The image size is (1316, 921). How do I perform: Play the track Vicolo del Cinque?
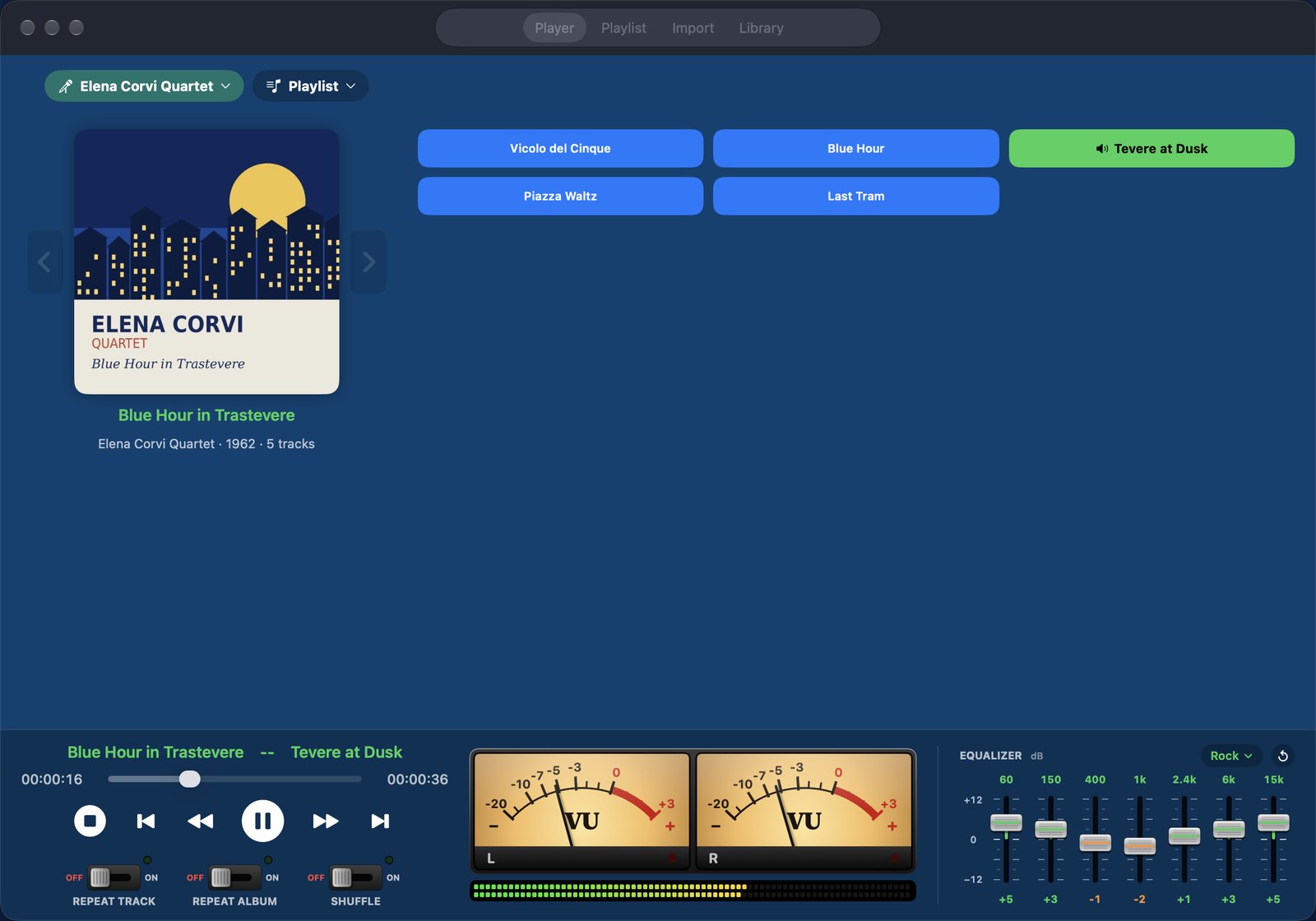560,149
